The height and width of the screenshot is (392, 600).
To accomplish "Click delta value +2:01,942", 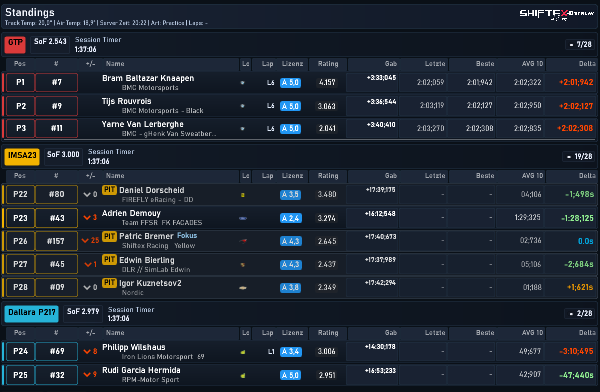I will coord(576,82).
